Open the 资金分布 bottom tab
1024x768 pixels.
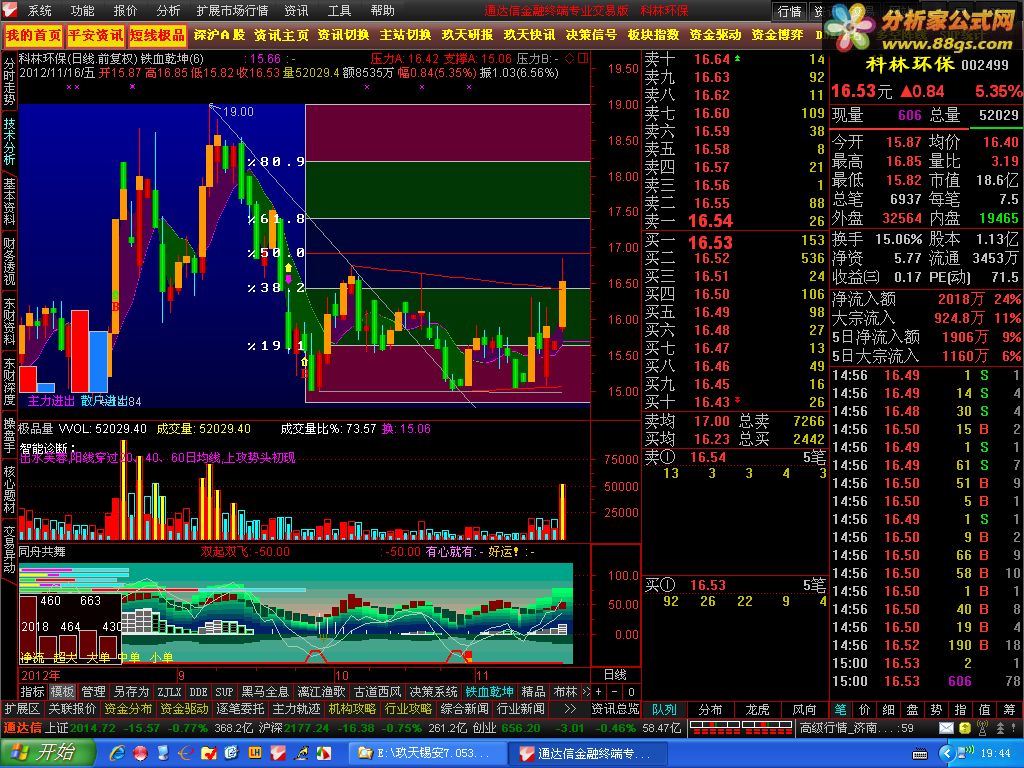pos(129,709)
